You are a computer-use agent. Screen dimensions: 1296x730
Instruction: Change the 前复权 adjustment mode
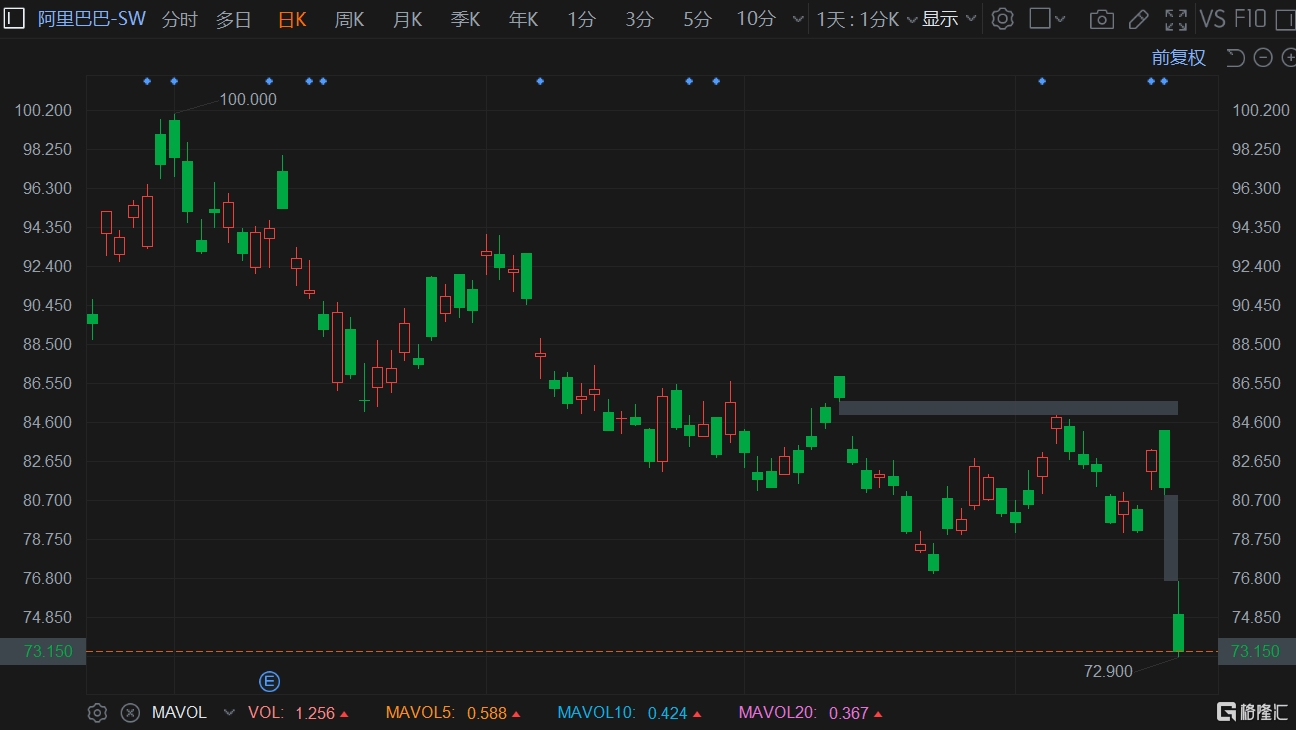pyautogui.click(x=1179, y=58)
